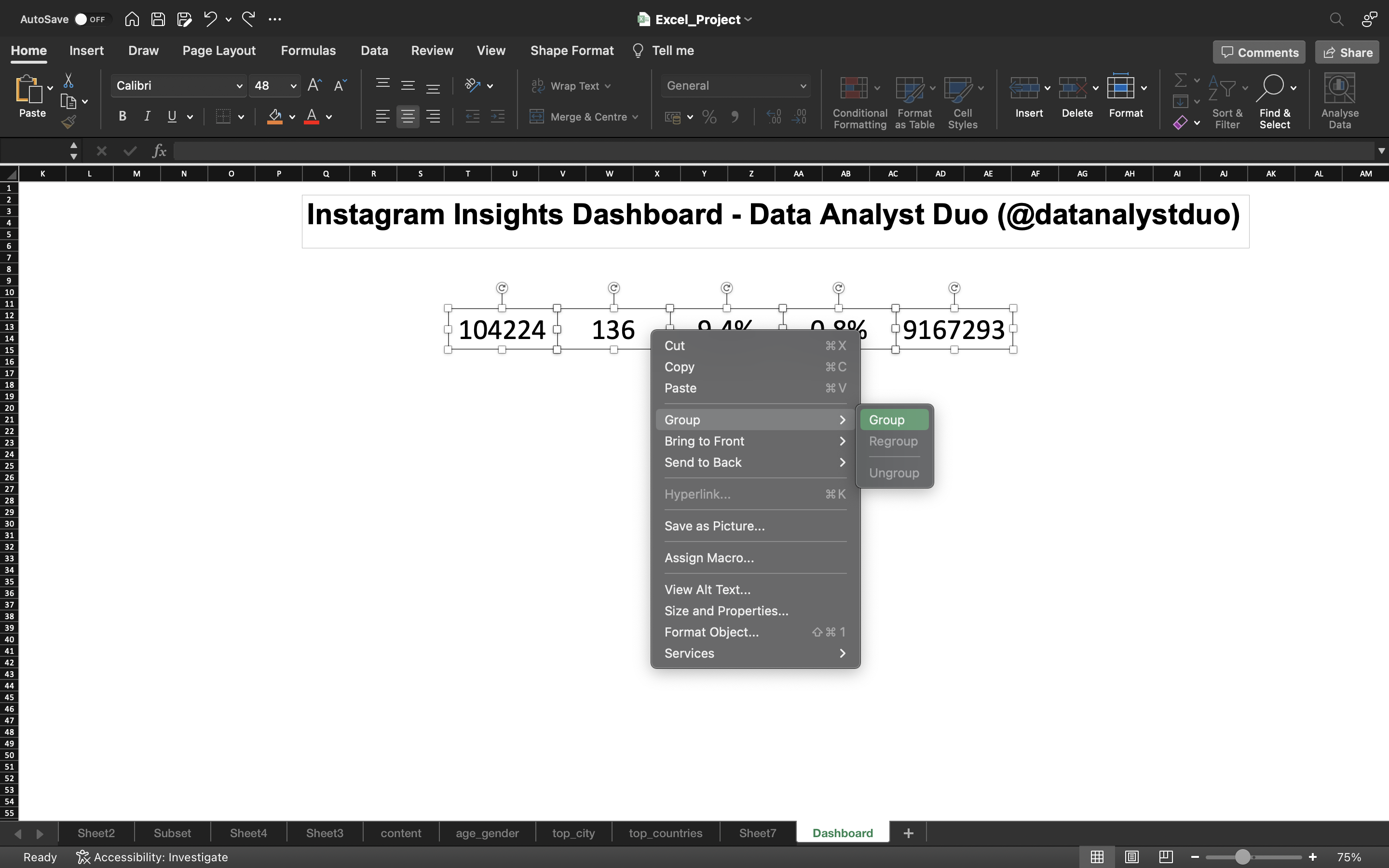Click the decrease decimal icon
Screen dimensions: 1389x868
coord(799,117)
